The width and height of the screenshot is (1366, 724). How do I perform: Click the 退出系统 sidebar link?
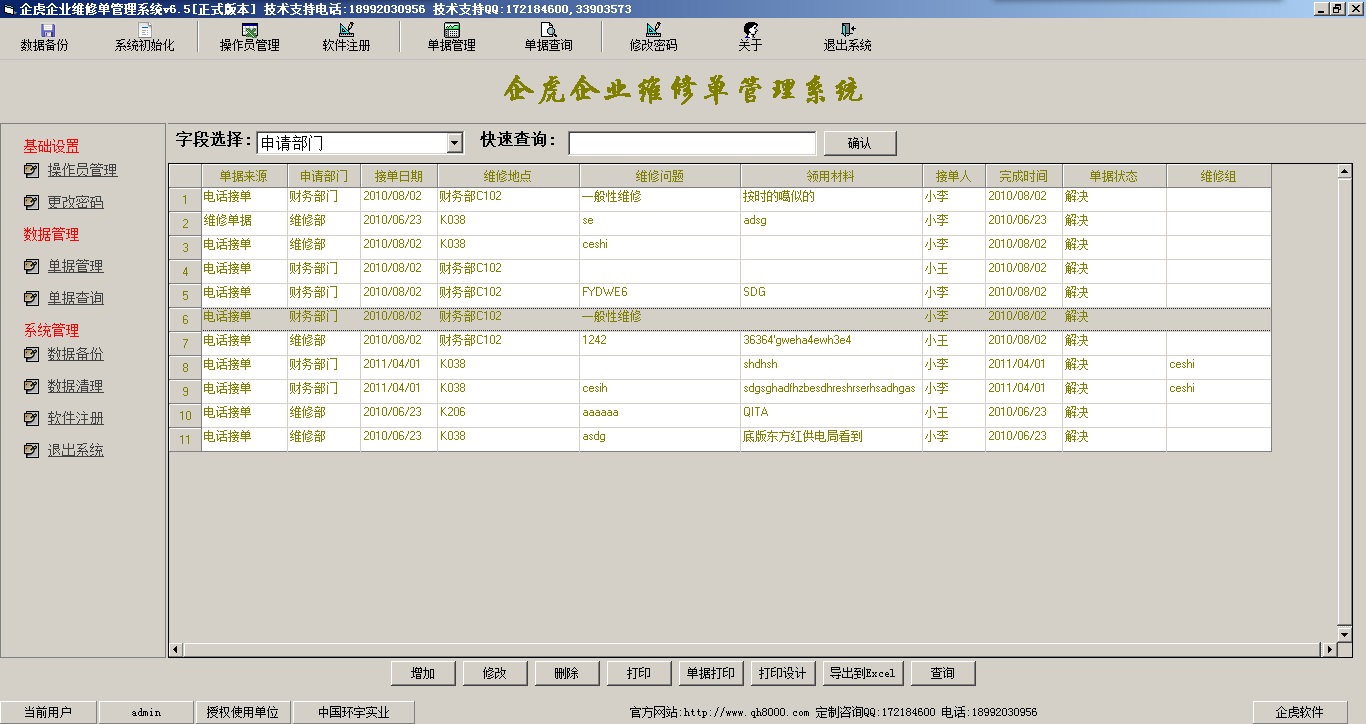pos(75,450)
